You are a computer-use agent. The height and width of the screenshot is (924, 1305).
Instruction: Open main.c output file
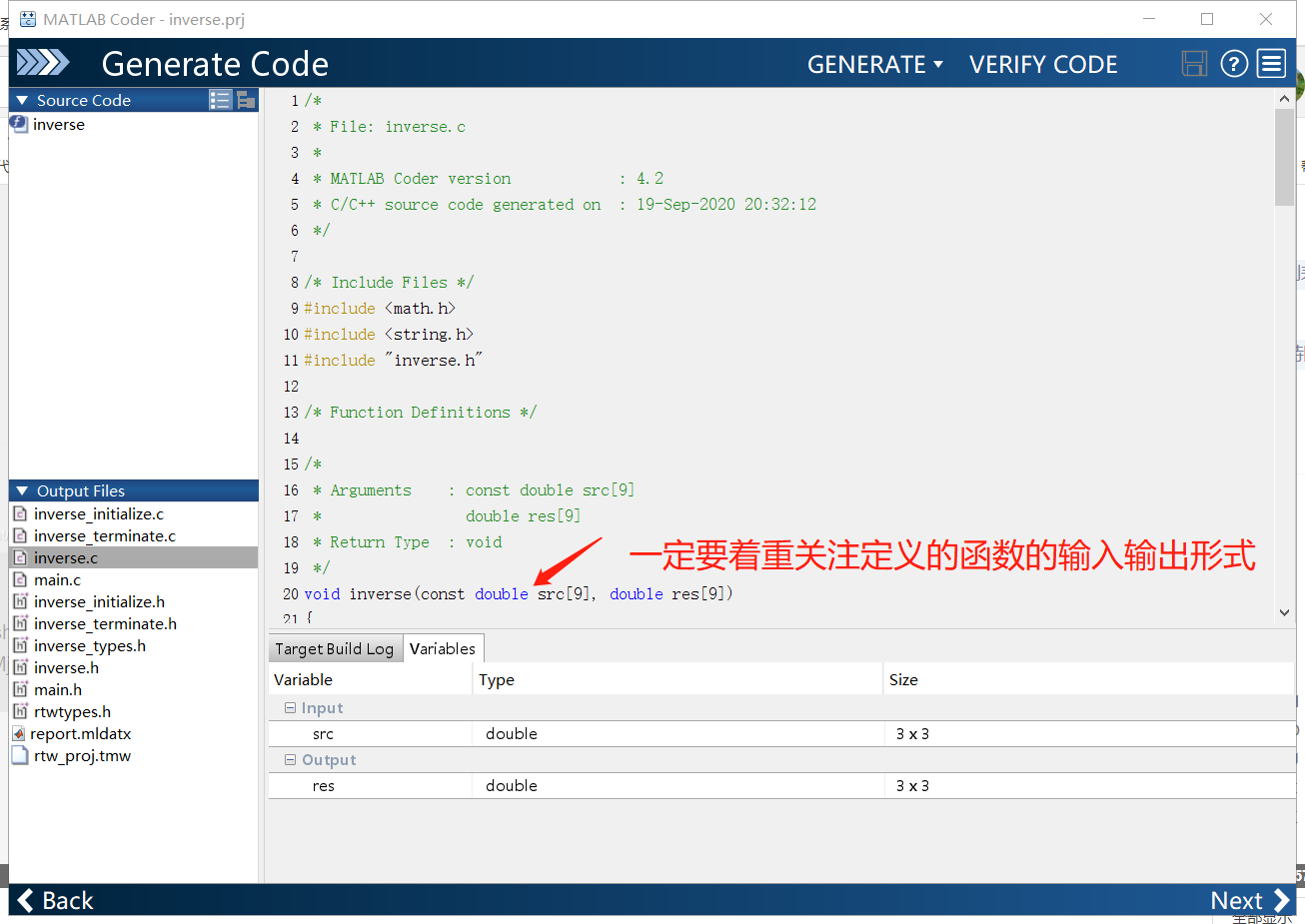click(58, 579)
